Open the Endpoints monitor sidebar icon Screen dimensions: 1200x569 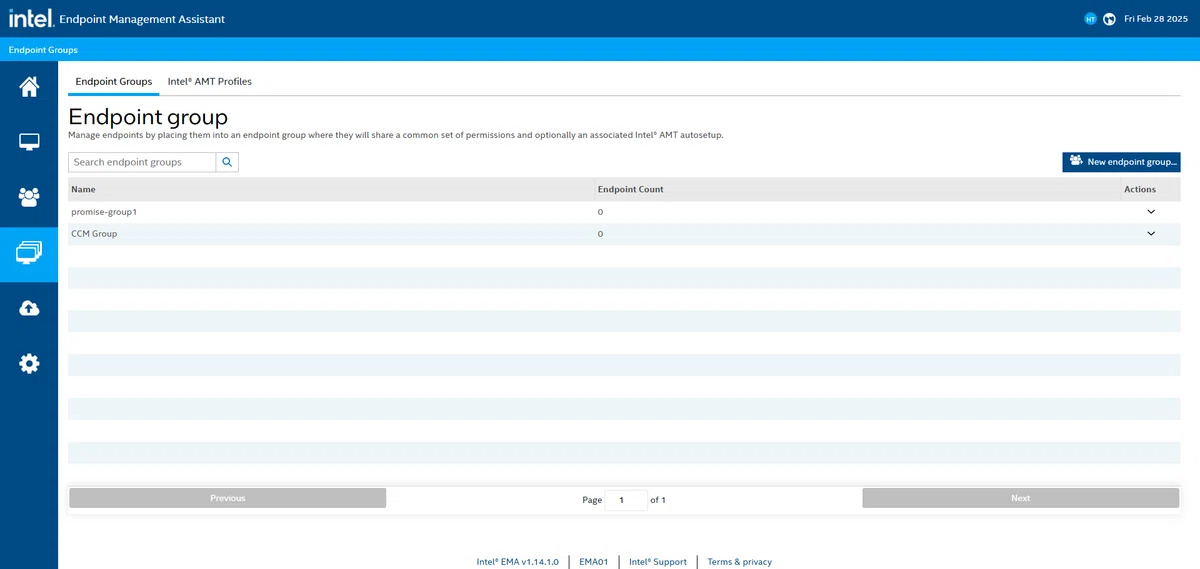click(x=29, y=142)
